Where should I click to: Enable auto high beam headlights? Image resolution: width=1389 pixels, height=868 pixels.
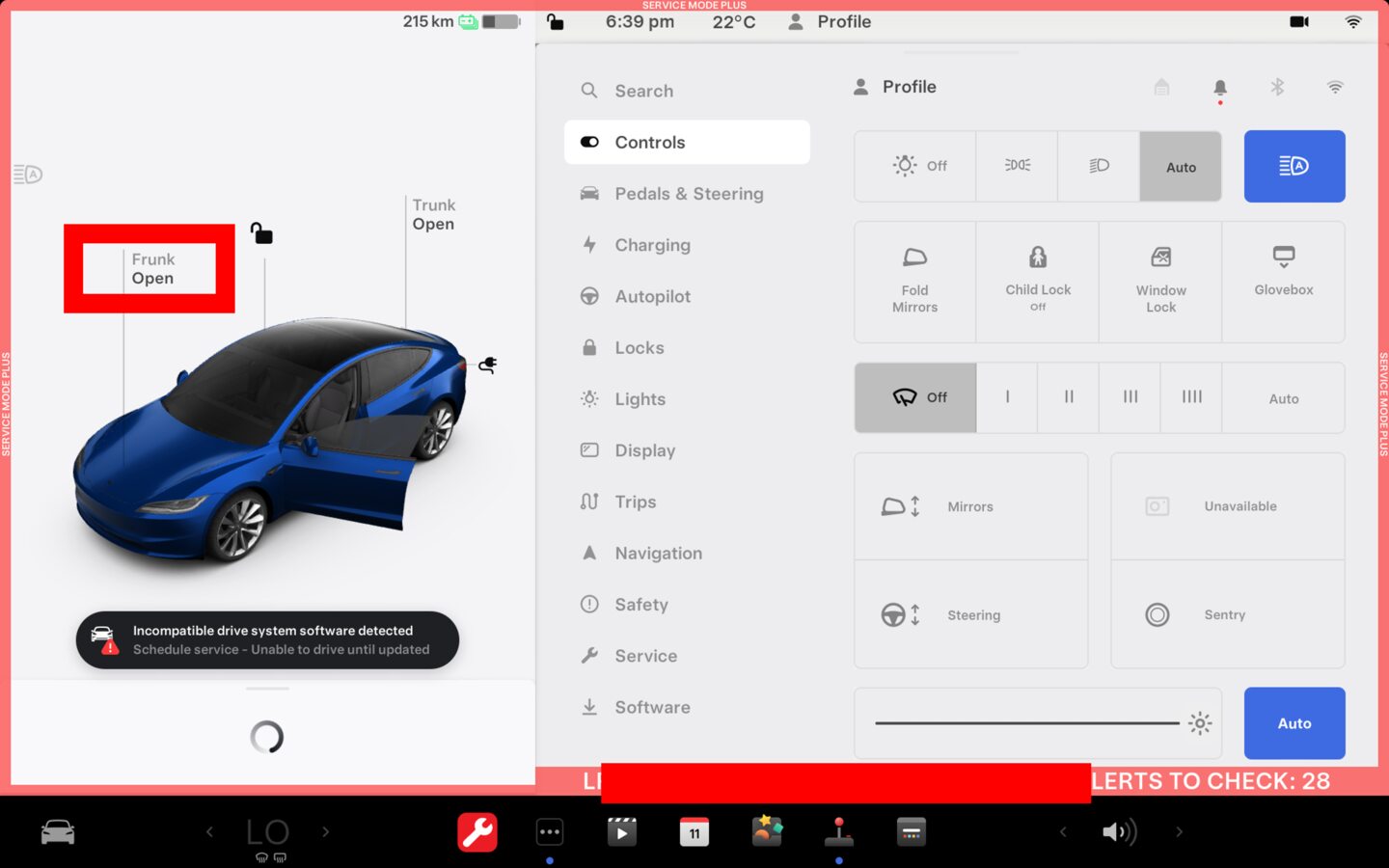coord(1294,166)
